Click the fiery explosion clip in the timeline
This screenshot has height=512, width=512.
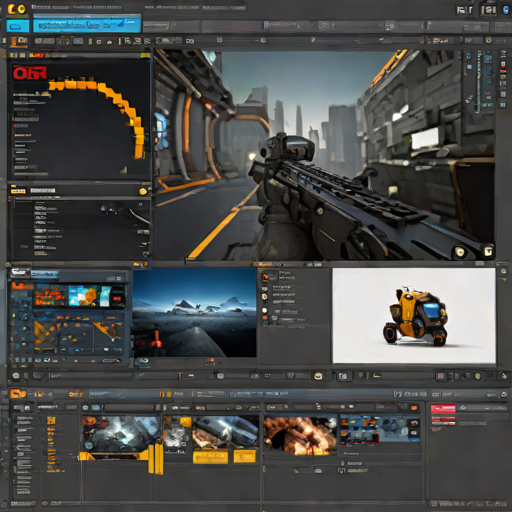(x=300, y=435)
